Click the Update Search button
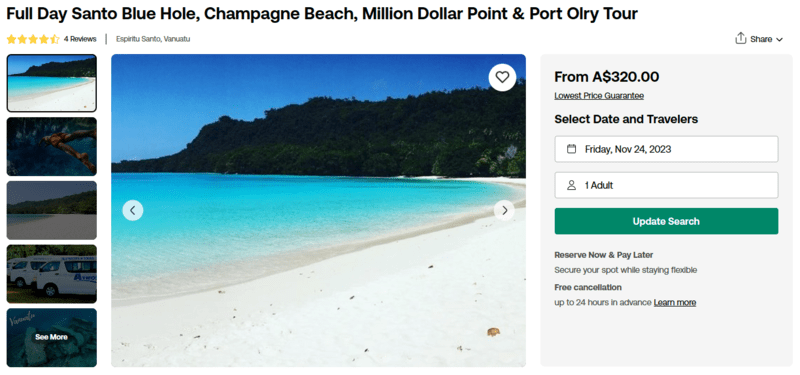Screen dimensions: 800x375 tap(666, 221)
